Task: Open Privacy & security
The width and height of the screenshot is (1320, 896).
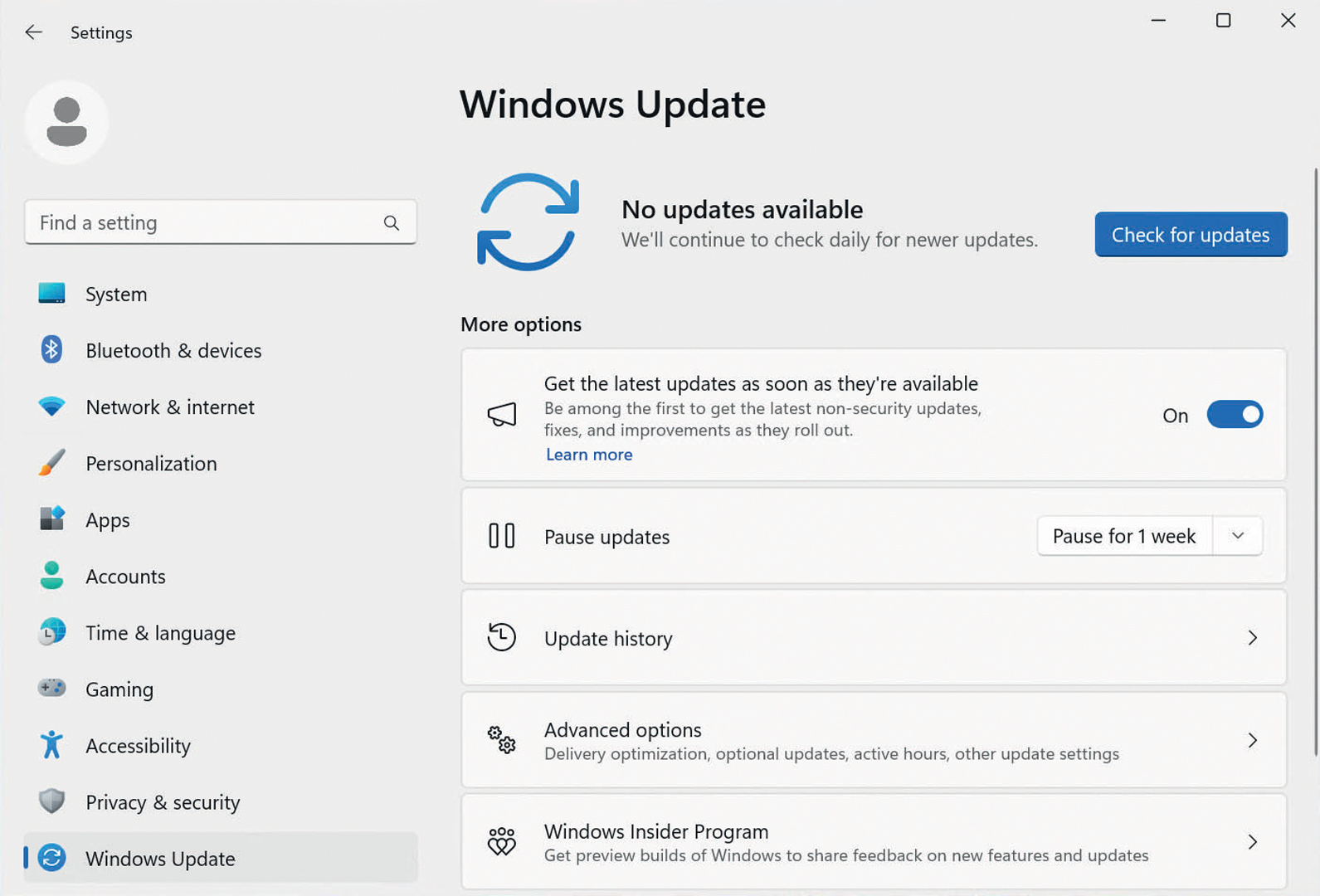Action: (x=221, y=801)
